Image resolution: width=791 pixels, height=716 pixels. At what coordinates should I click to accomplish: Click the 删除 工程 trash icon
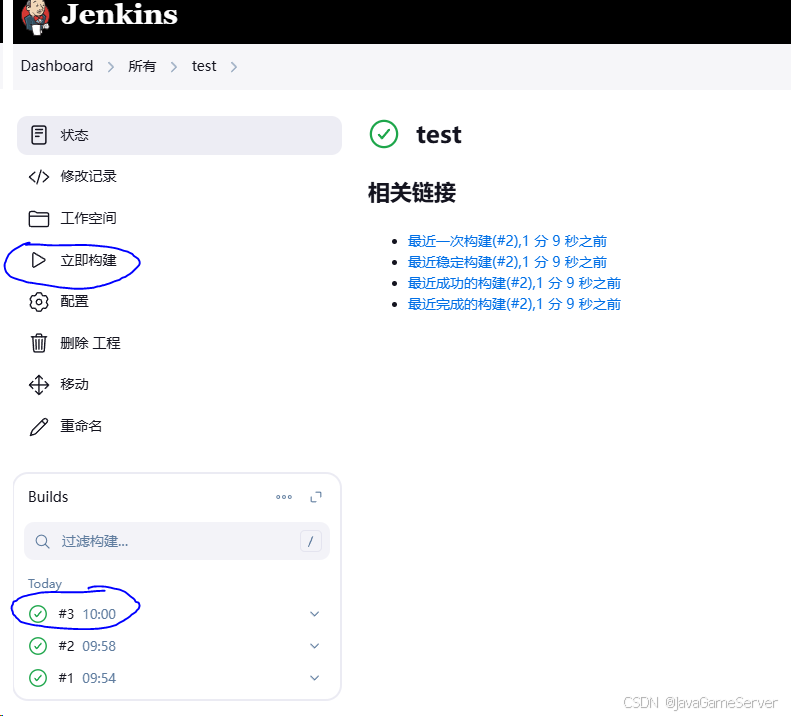[x=39, y=343]
